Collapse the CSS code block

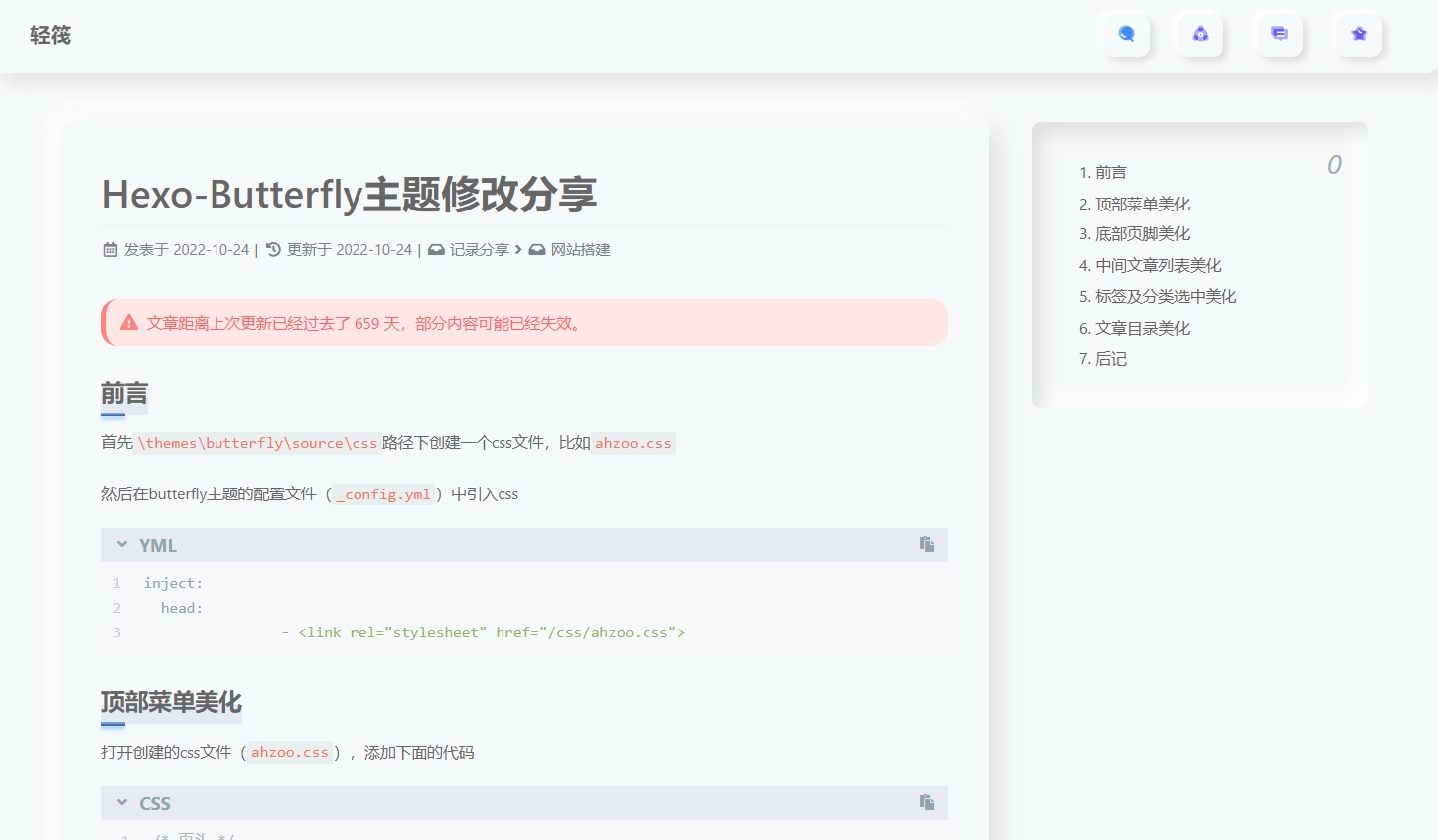122,802
